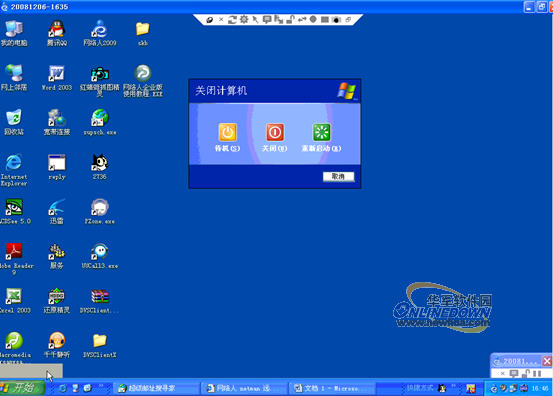
Task: Click the taskbar clock showing 16:46
Action: (540, 389)
